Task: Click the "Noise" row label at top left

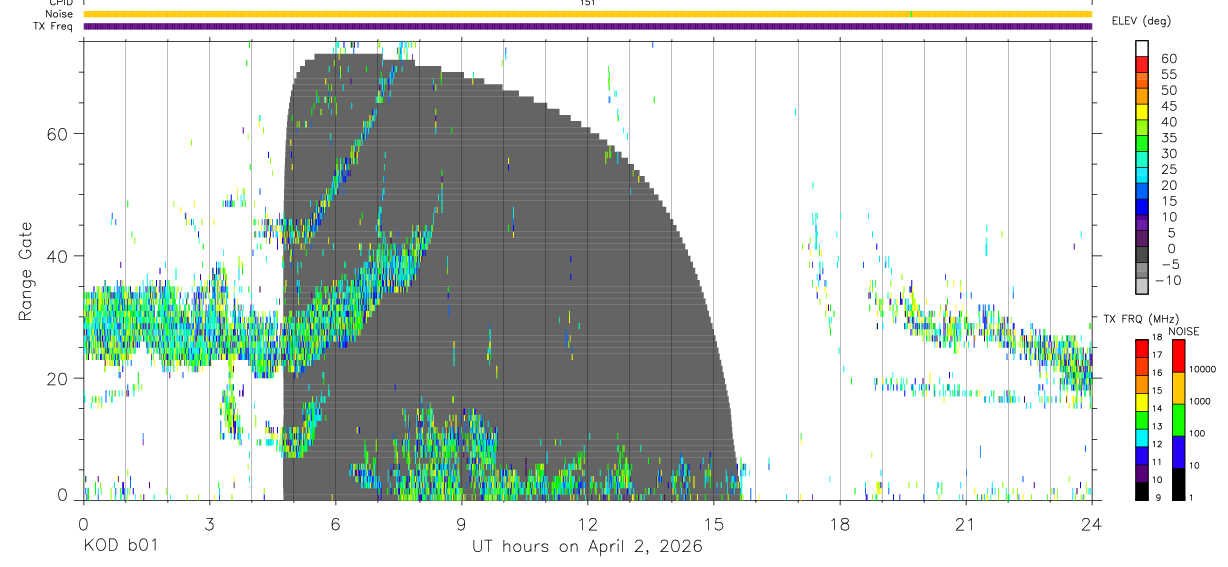Action: [59, 14]
